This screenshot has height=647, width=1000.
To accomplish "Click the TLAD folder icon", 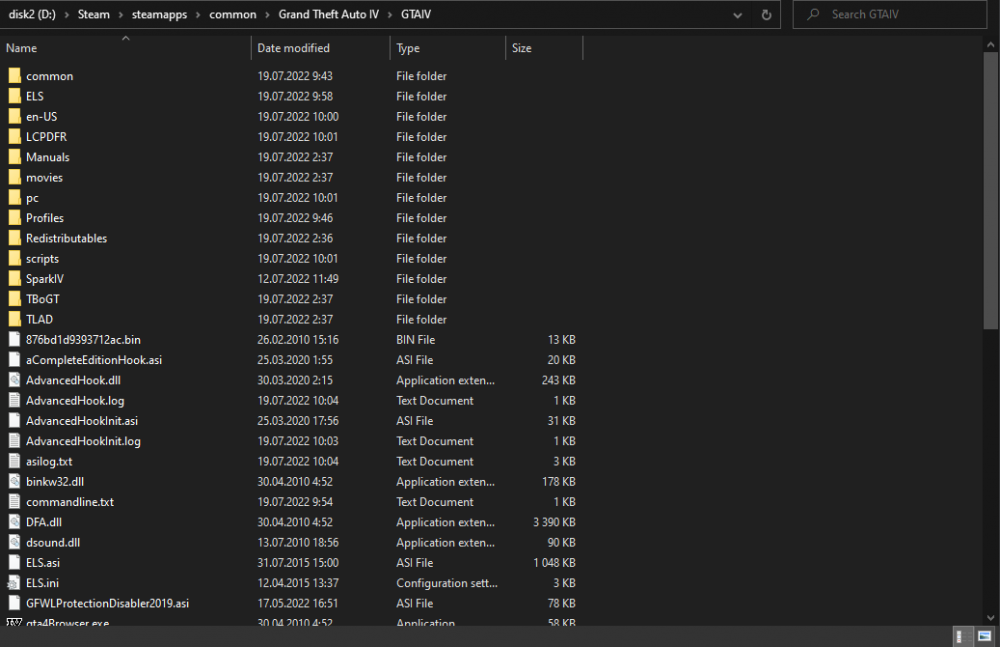I will pos(15,320).
